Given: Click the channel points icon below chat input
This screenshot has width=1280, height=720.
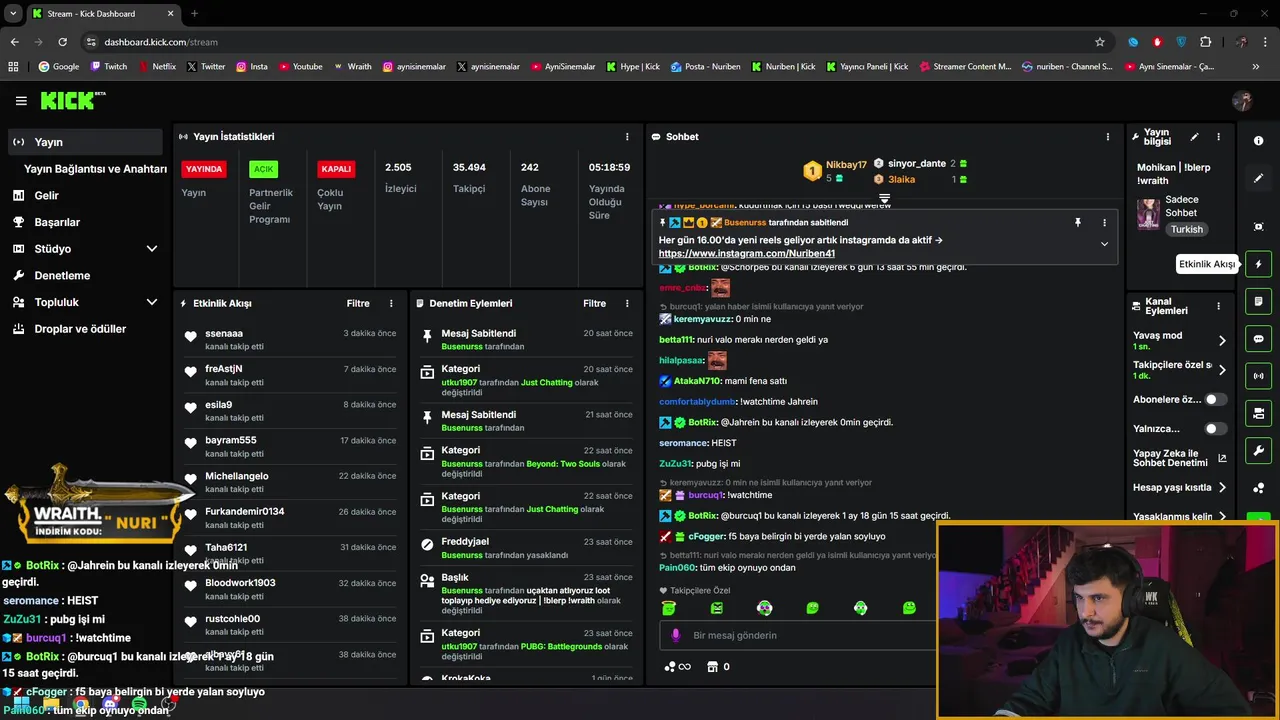Looking at the screenshot, I should (677, 667).
